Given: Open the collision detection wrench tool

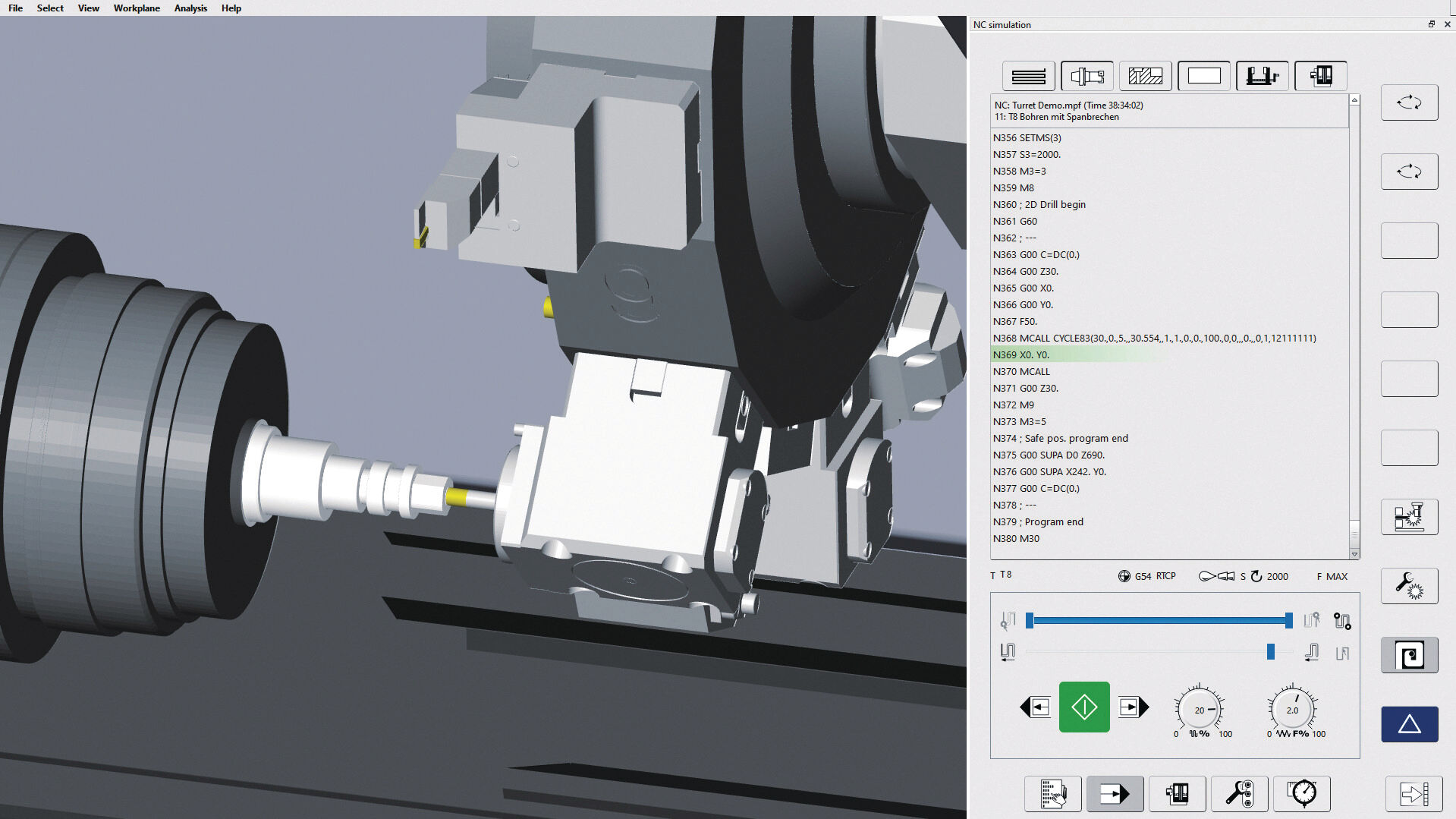Looking at the screenshot, I should pos(1409,585).
